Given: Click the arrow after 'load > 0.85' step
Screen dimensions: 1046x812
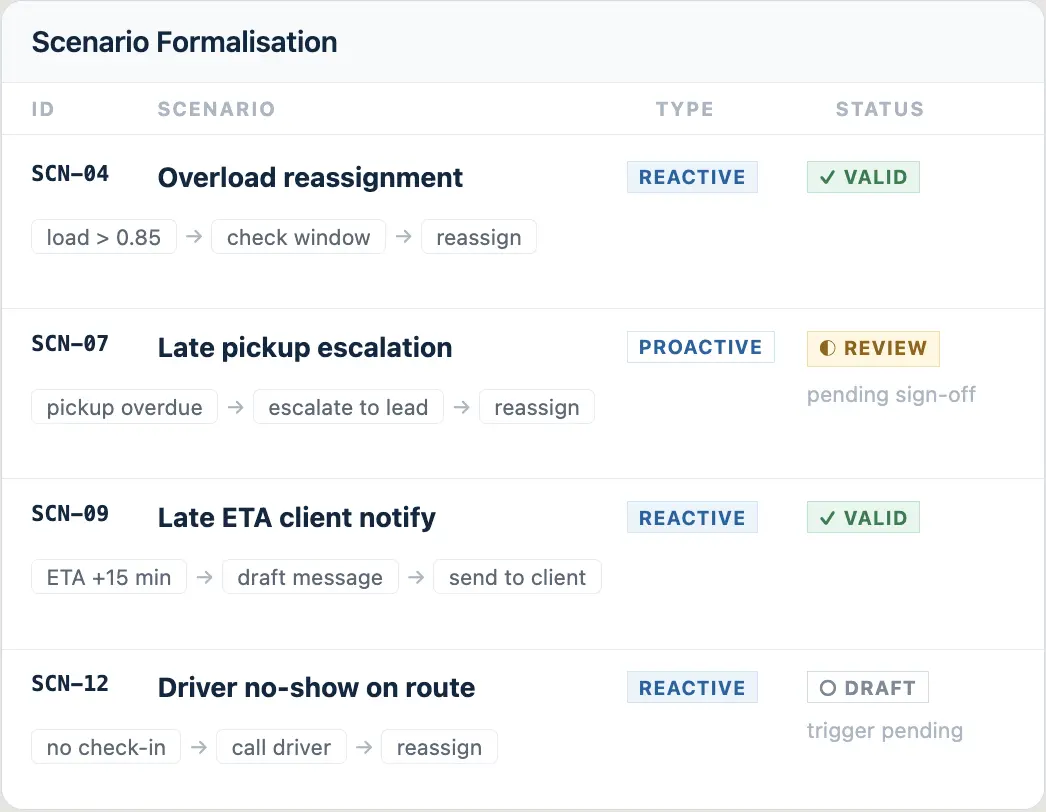Looking at the screenshot, I should point(194,236).
